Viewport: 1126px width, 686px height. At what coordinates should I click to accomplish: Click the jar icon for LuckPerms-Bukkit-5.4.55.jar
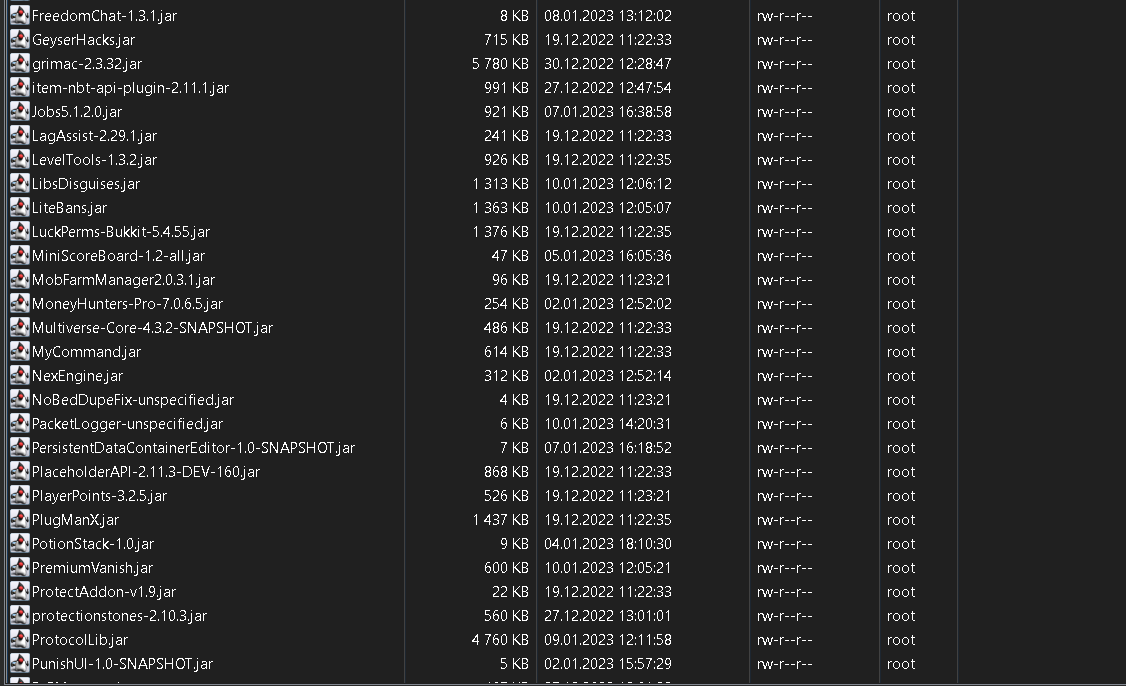18,231
